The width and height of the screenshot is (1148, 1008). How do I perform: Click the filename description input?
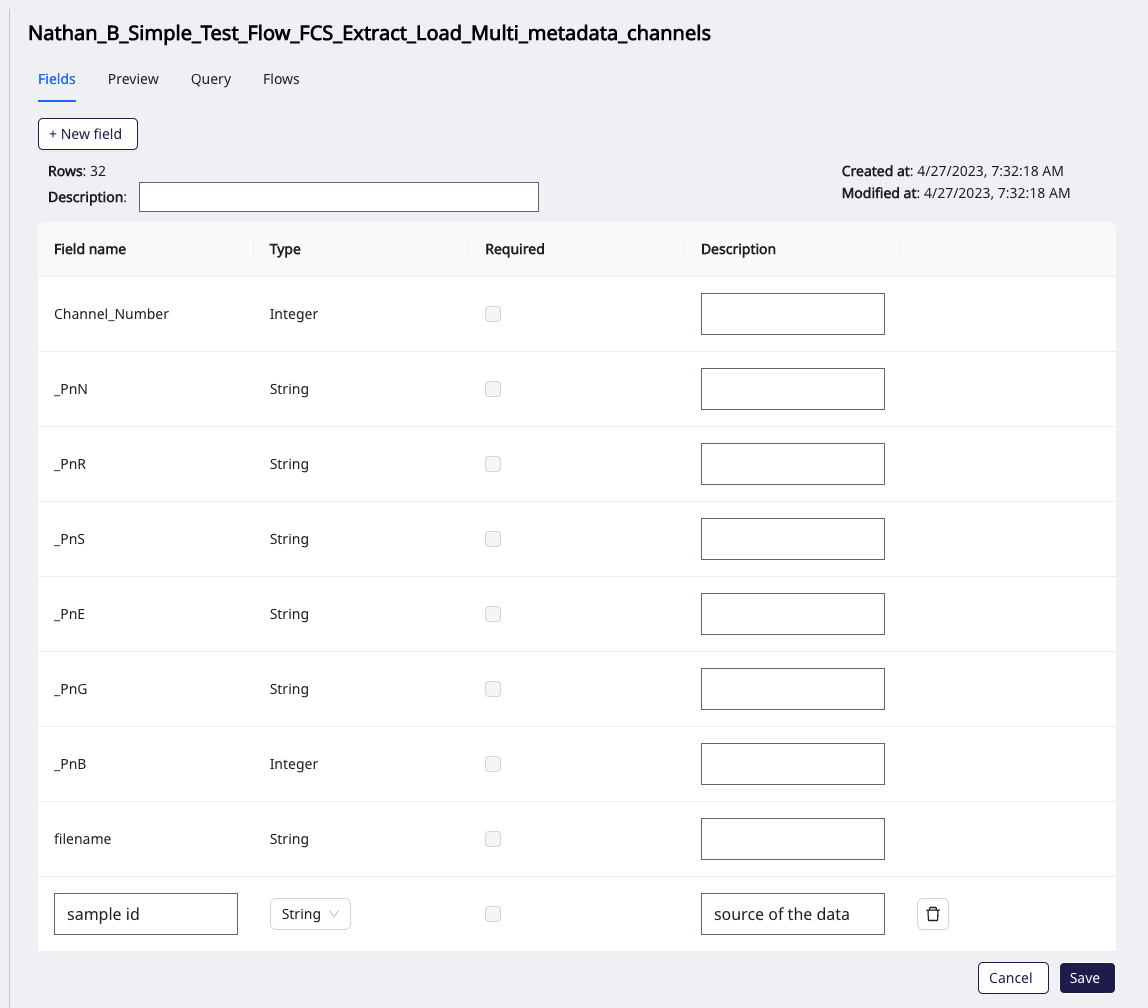coord(793,839)
